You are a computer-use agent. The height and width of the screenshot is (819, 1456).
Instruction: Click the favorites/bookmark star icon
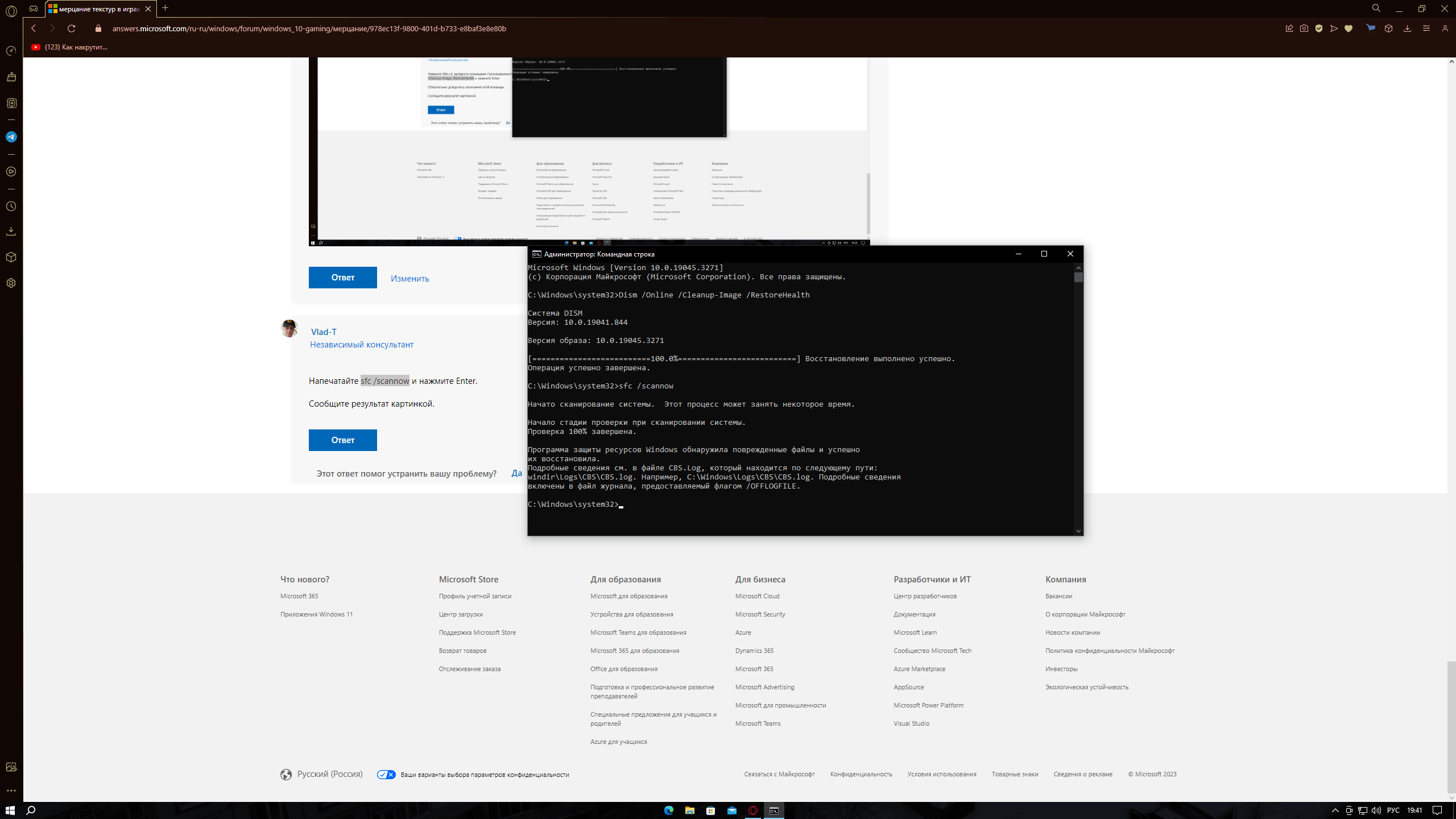(1348, 28)
